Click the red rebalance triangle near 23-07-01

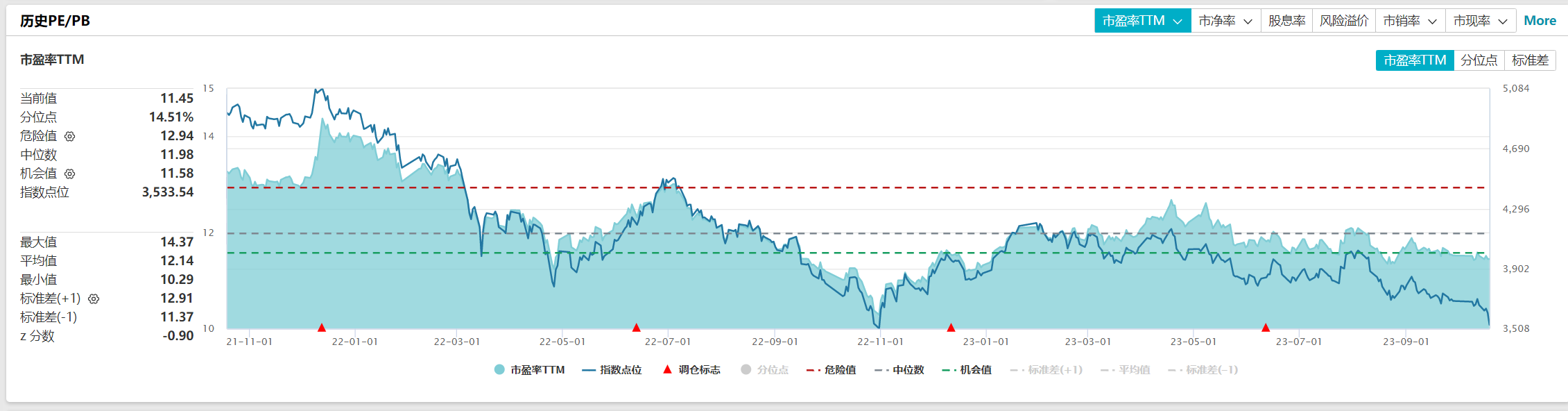[x=1266, y=327]
